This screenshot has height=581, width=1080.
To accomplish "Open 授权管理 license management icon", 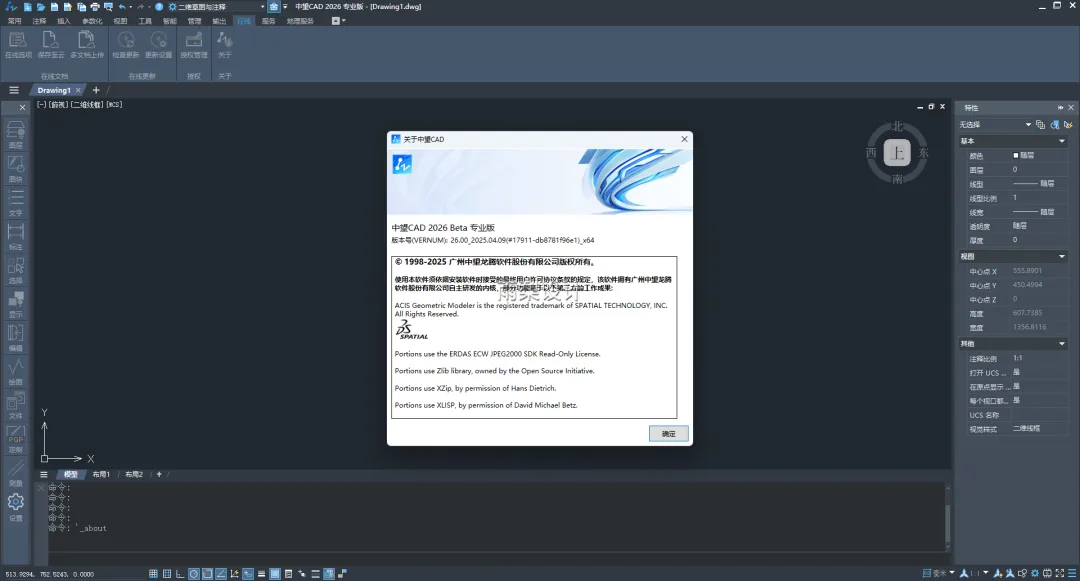I will click(x=194, y=45).
